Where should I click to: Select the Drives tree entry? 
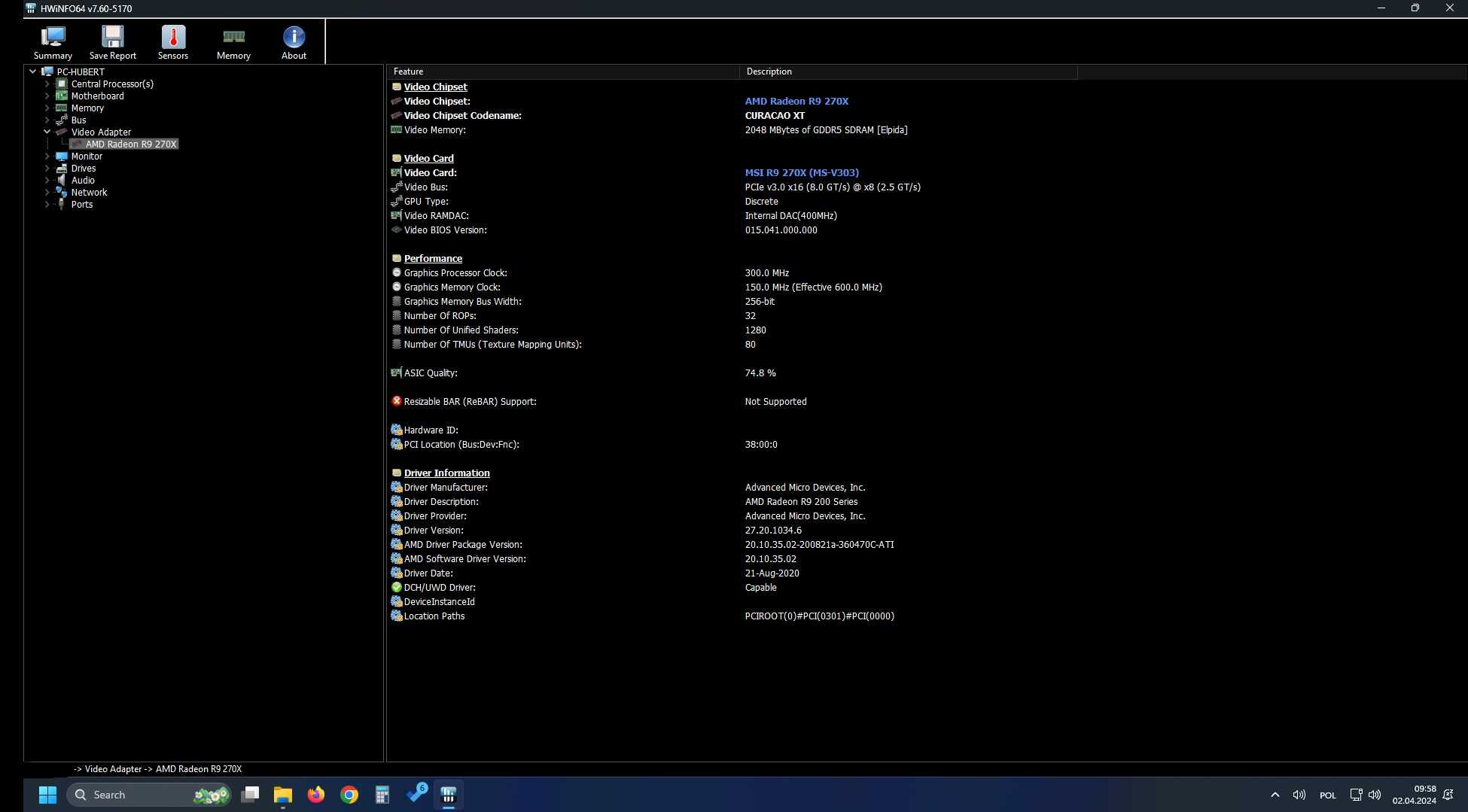point(83,168)
